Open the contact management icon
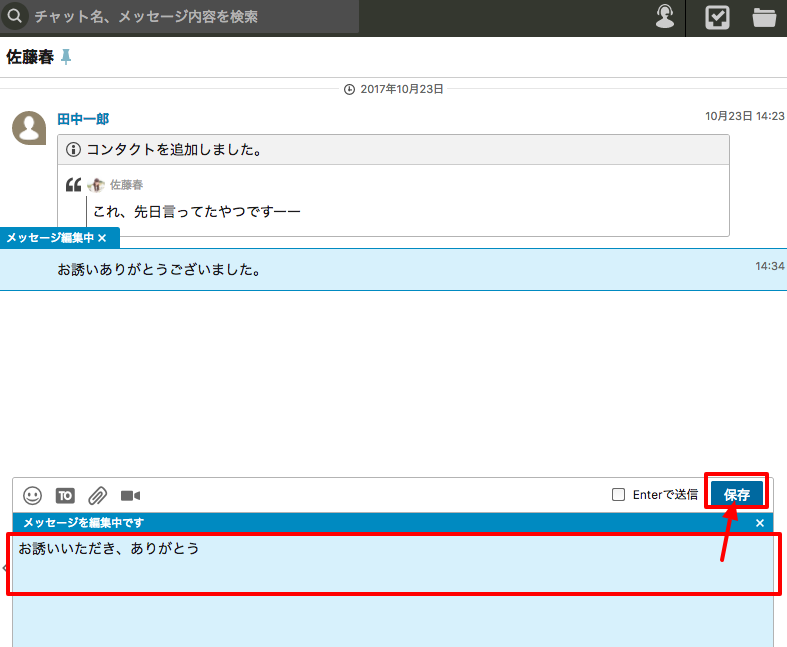787x647 pixels. 665,17
